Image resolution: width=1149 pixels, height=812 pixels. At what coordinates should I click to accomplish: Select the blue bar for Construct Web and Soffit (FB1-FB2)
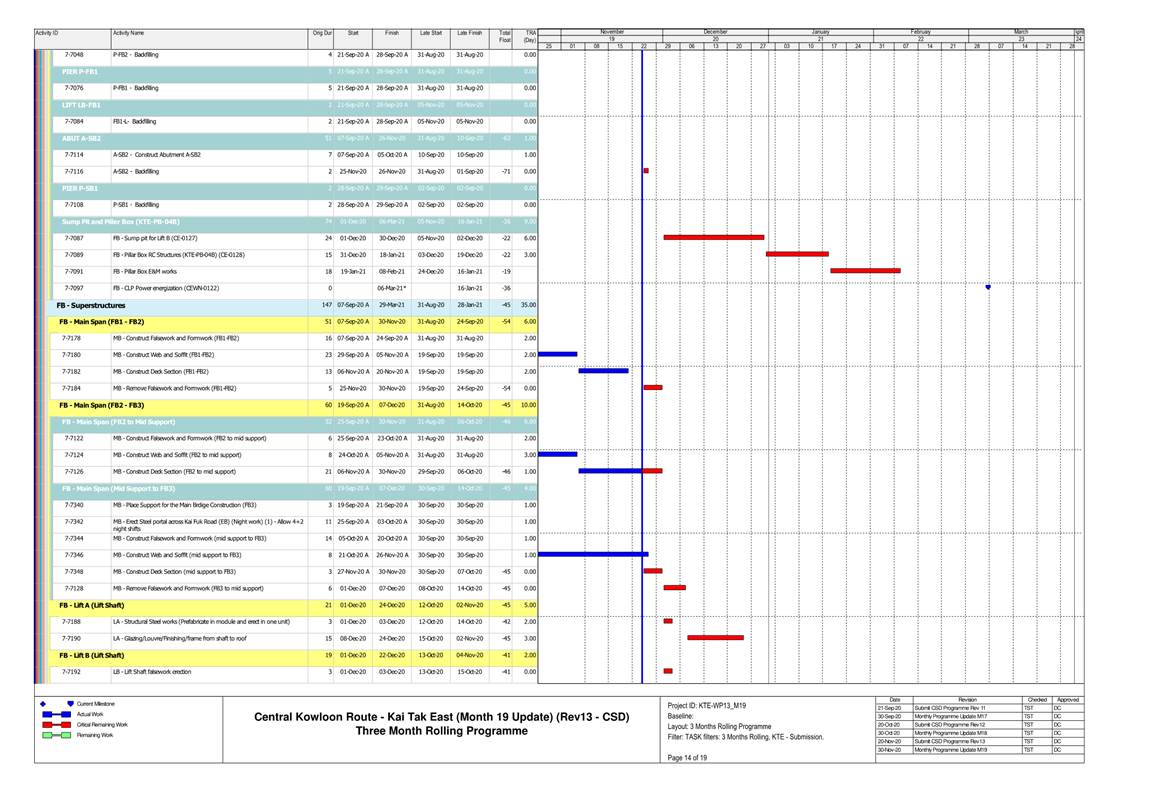pos(558,354)
